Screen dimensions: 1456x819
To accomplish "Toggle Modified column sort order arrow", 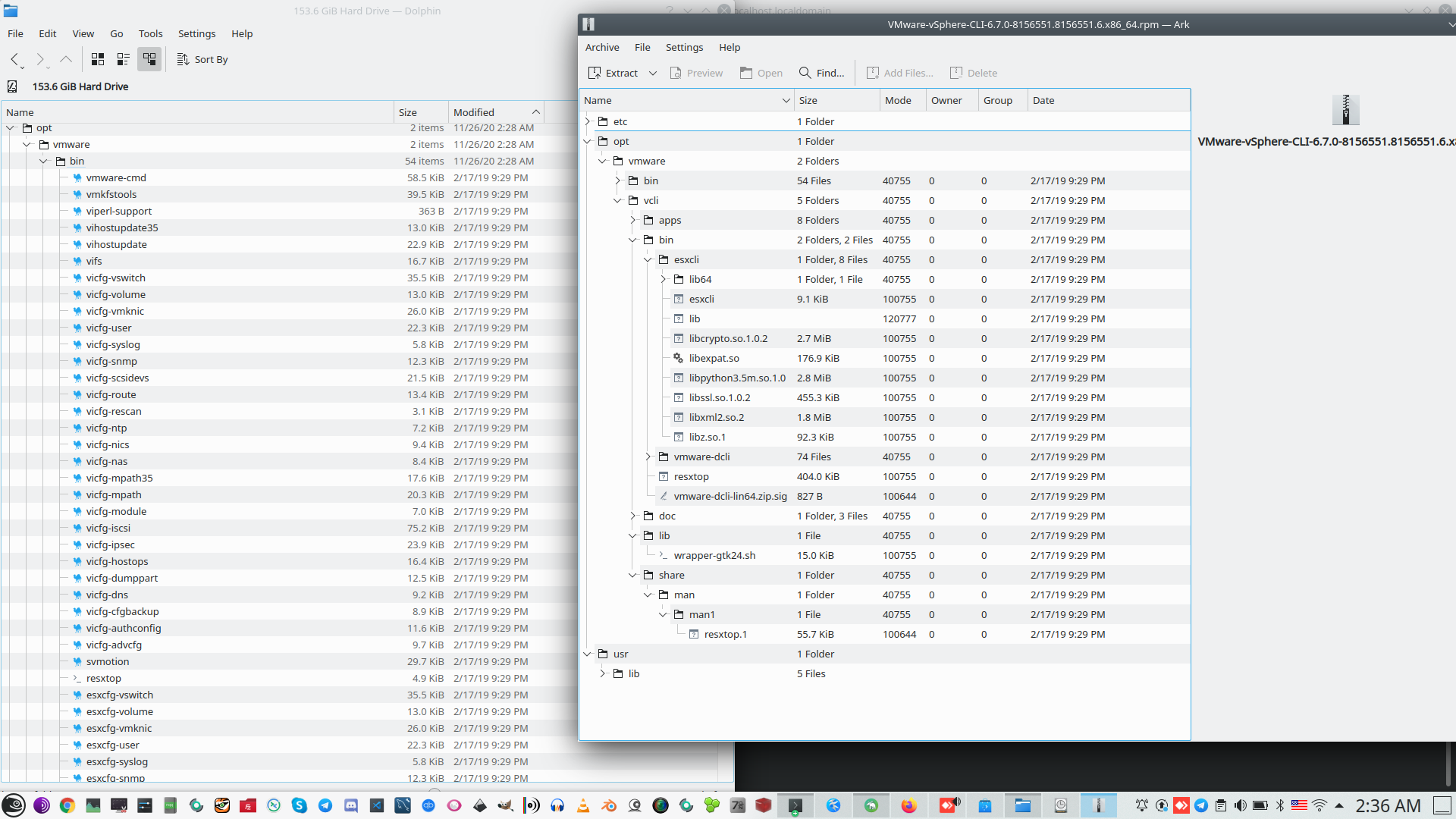I will coord(536,112).
